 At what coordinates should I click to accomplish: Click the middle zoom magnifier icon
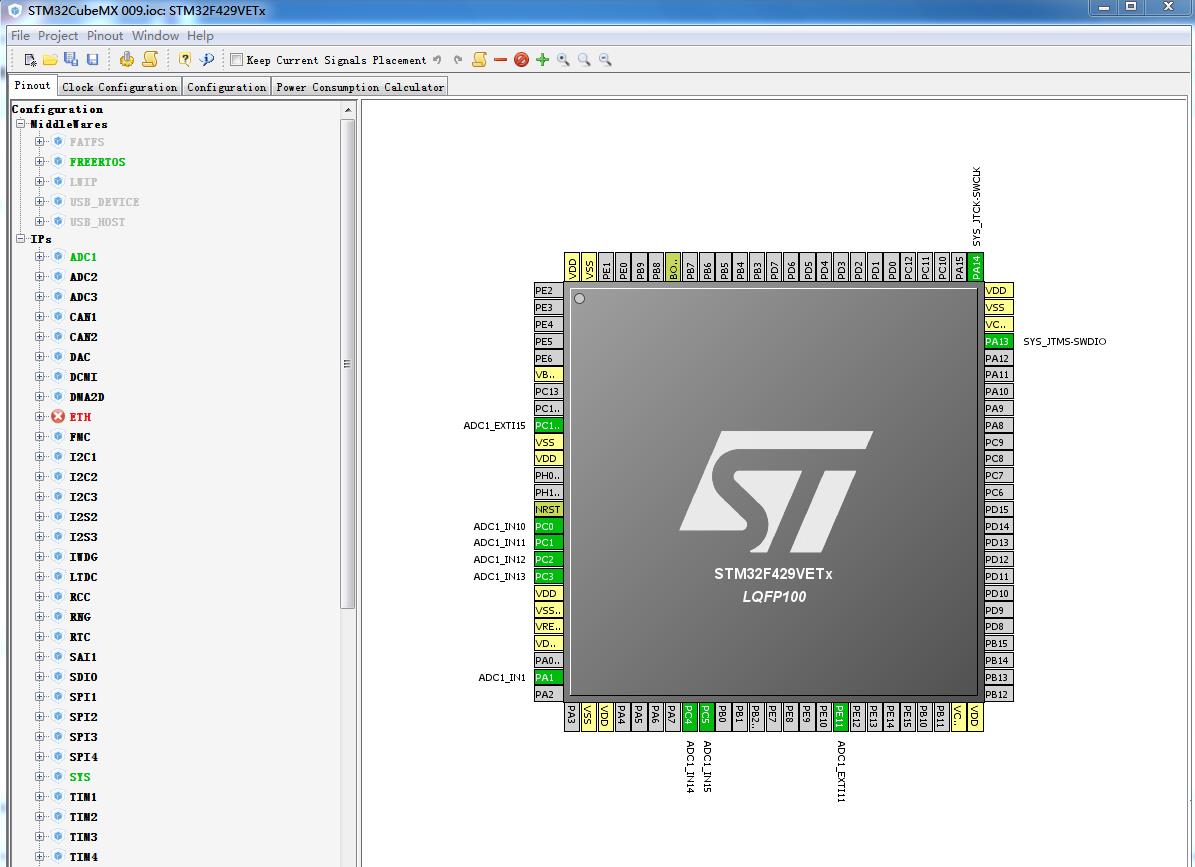(584, 59)
